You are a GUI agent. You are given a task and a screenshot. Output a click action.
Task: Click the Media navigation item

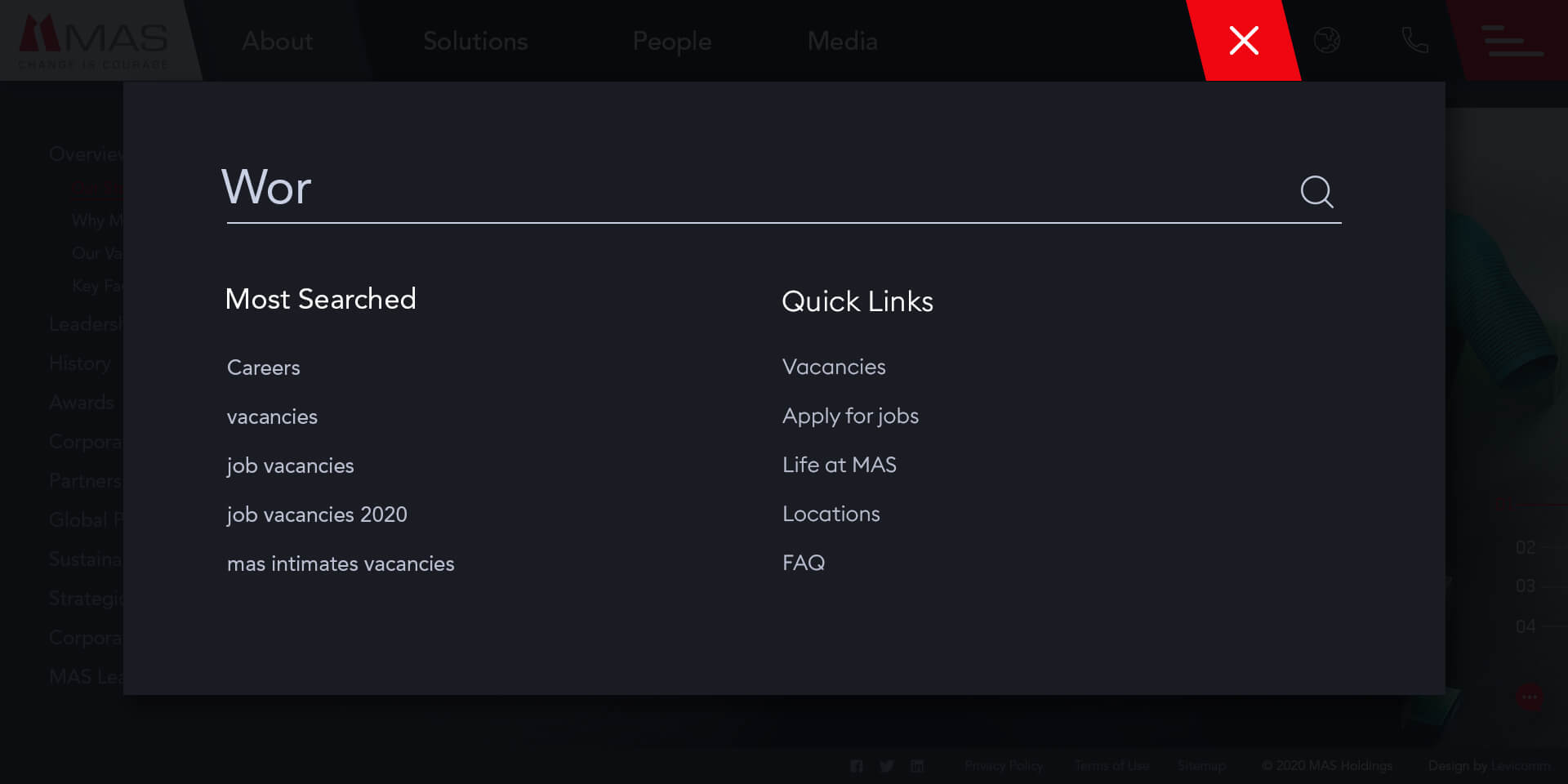tap(842, 41)
